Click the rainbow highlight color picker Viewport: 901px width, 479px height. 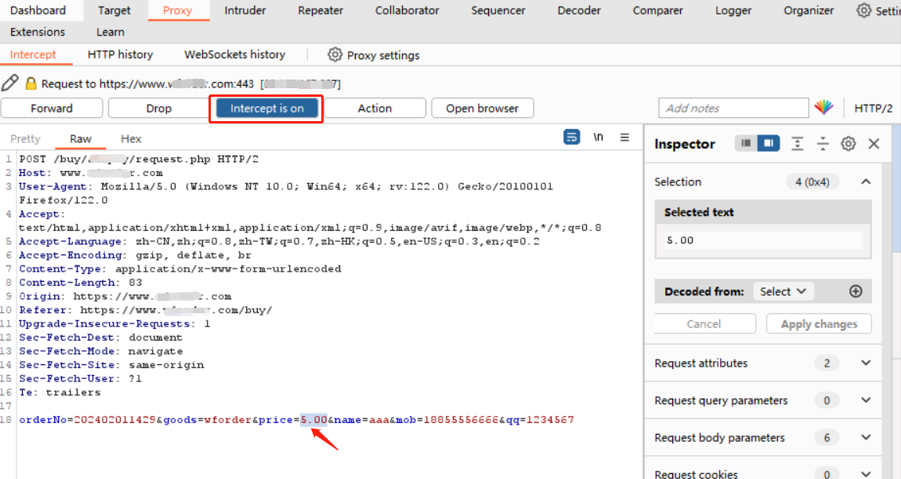point(823,108)
